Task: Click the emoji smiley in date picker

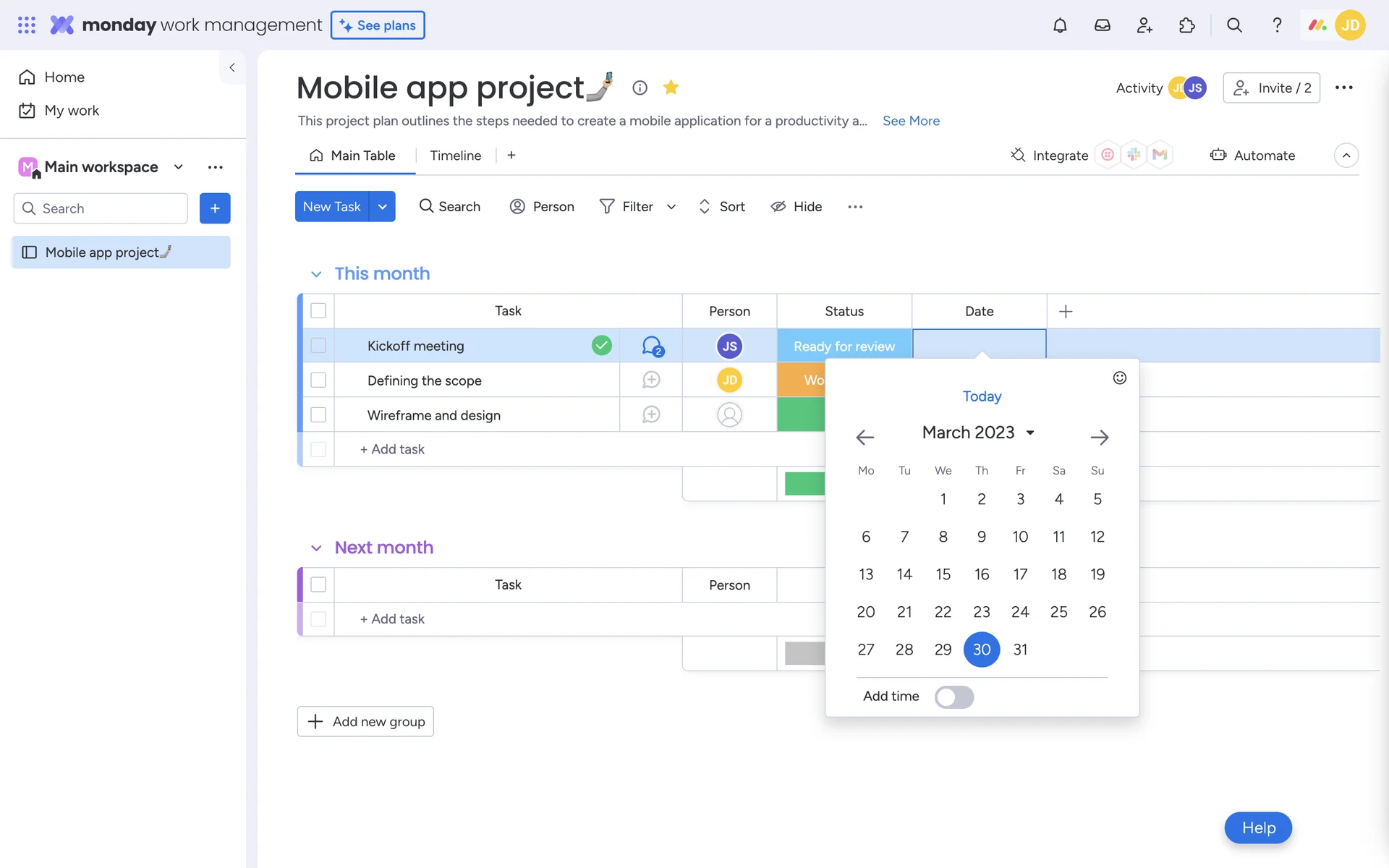Action: pos(1119,378)
